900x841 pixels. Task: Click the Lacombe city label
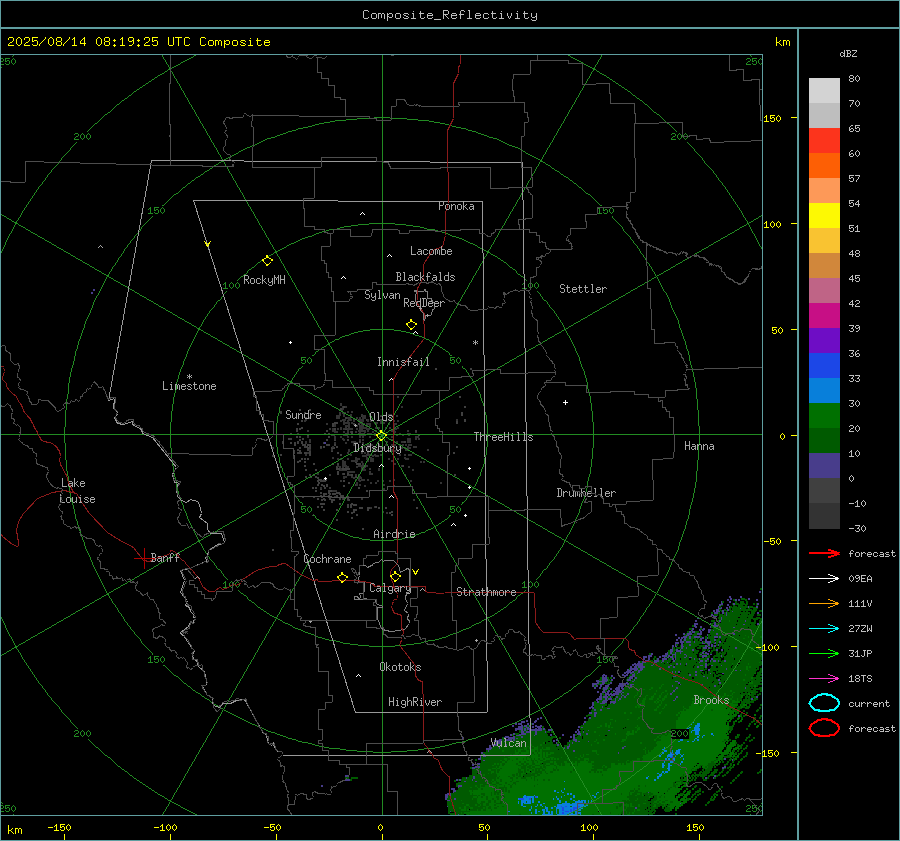pyautogui.click(x=431, y=251)
